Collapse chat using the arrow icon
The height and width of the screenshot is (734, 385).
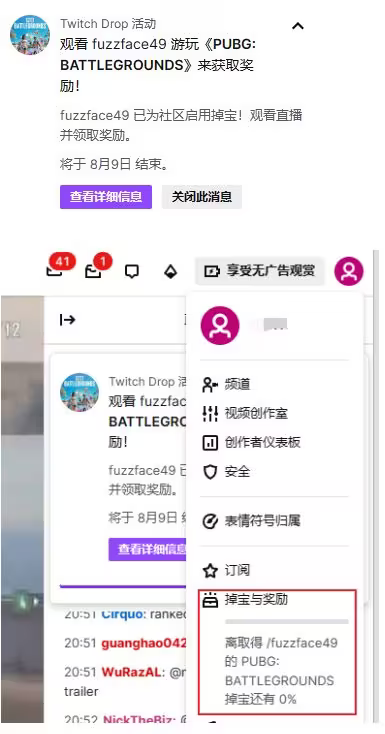click(67, 320)
